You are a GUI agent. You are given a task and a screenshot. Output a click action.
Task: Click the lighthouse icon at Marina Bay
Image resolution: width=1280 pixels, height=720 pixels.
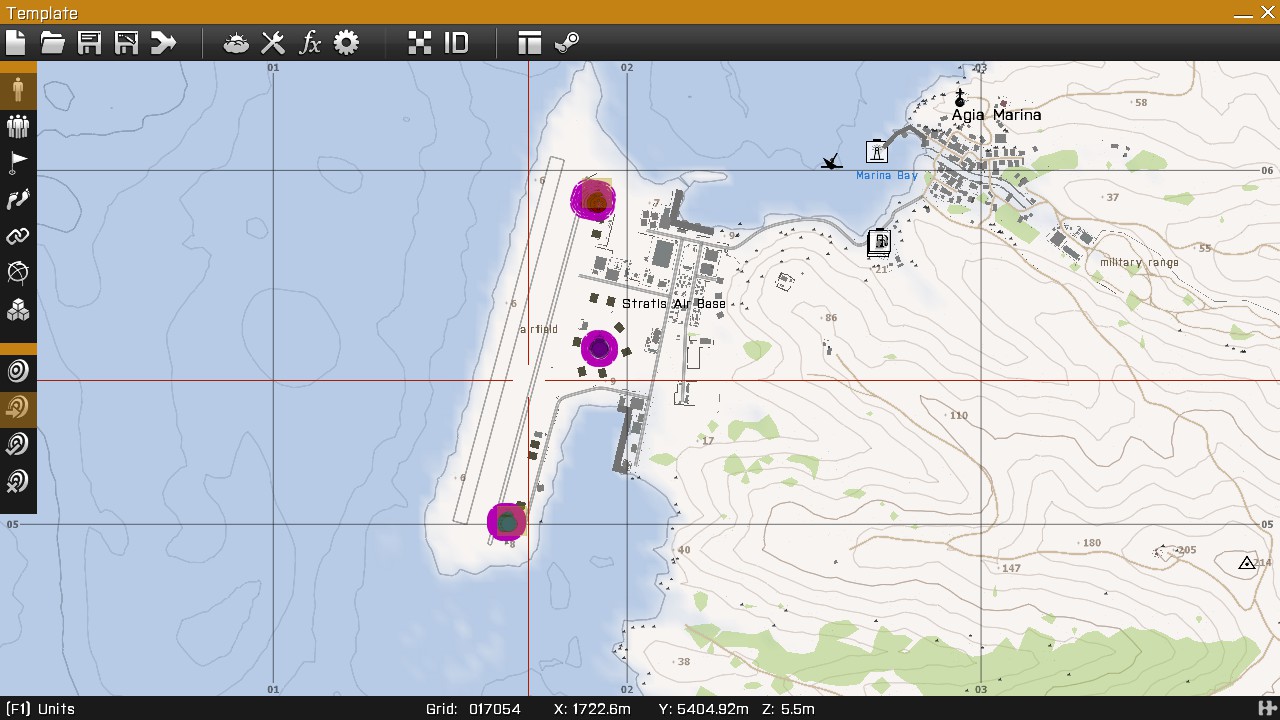[877, 151]
